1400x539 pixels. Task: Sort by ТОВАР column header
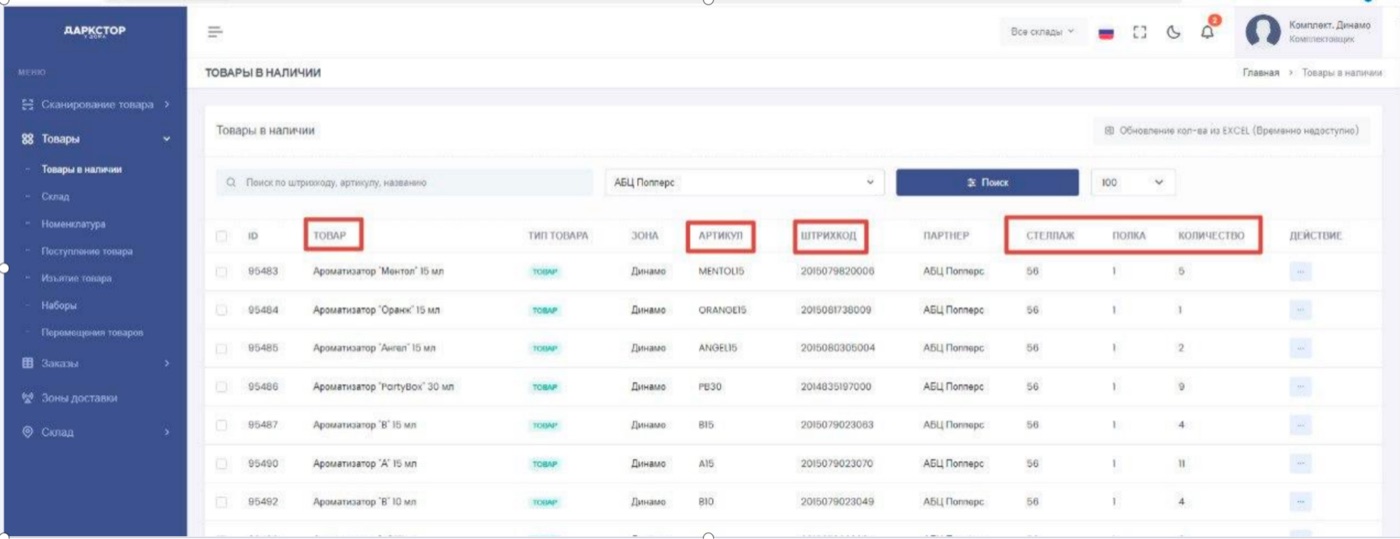click(330, 236)
